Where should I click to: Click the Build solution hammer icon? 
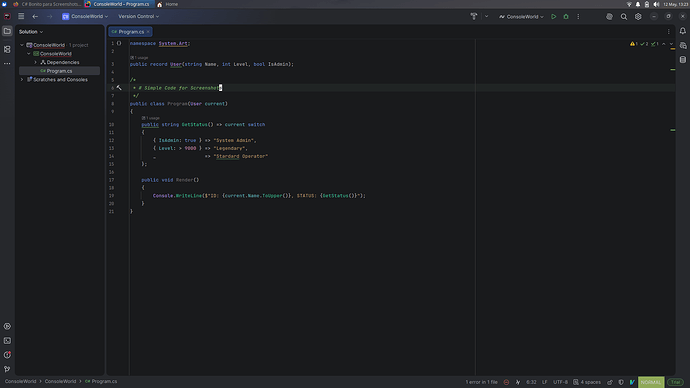coord(474,16)
